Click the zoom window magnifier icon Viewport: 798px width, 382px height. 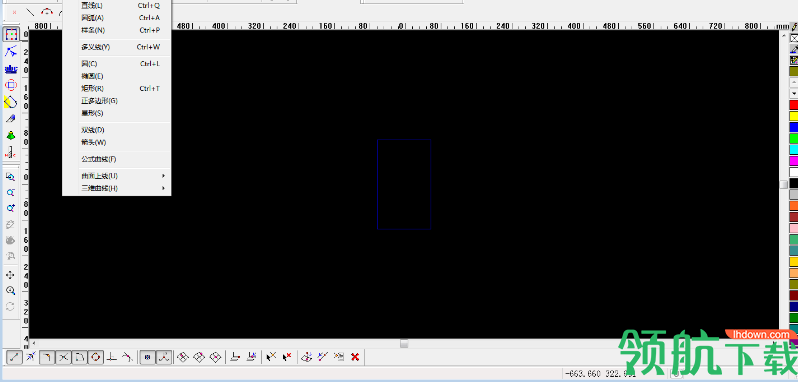[10, 177]
